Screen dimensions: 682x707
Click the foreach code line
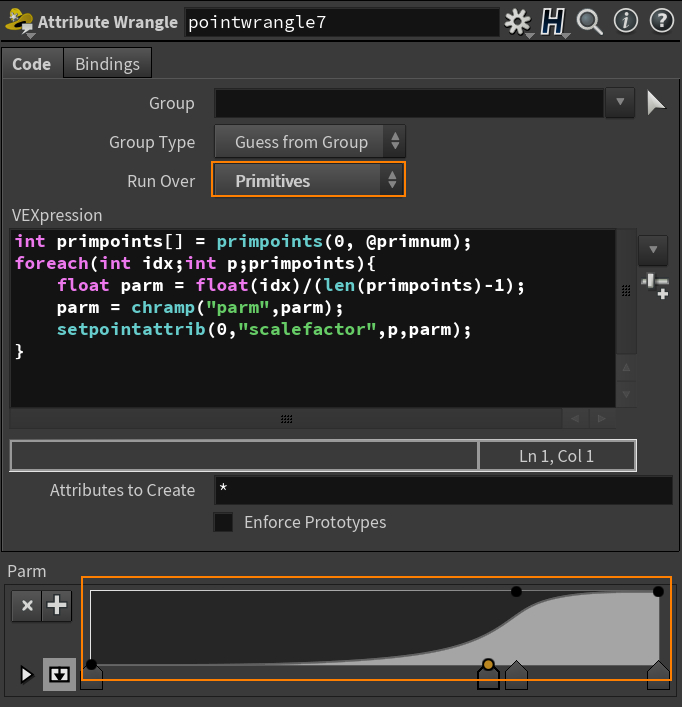pos(195,263)
